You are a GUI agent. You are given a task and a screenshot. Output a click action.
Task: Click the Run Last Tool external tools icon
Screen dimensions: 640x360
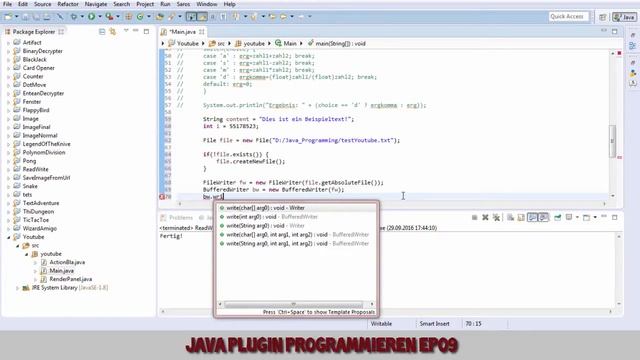pyautogui.click(x=109, y=17)
